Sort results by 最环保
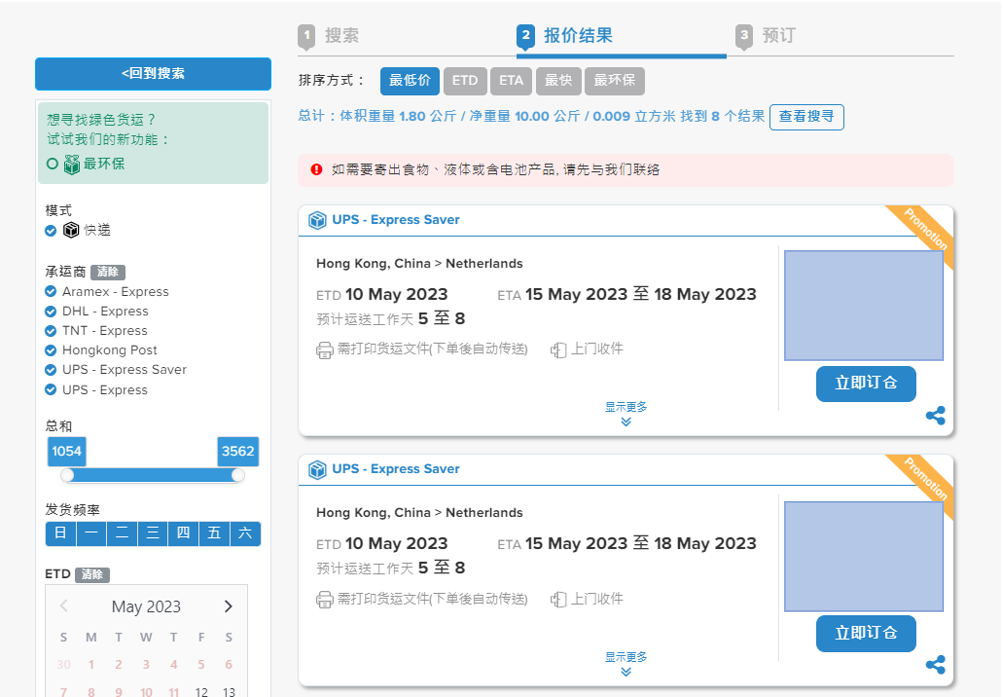Viewport: 1003px width, 697px height. (615, 81)
